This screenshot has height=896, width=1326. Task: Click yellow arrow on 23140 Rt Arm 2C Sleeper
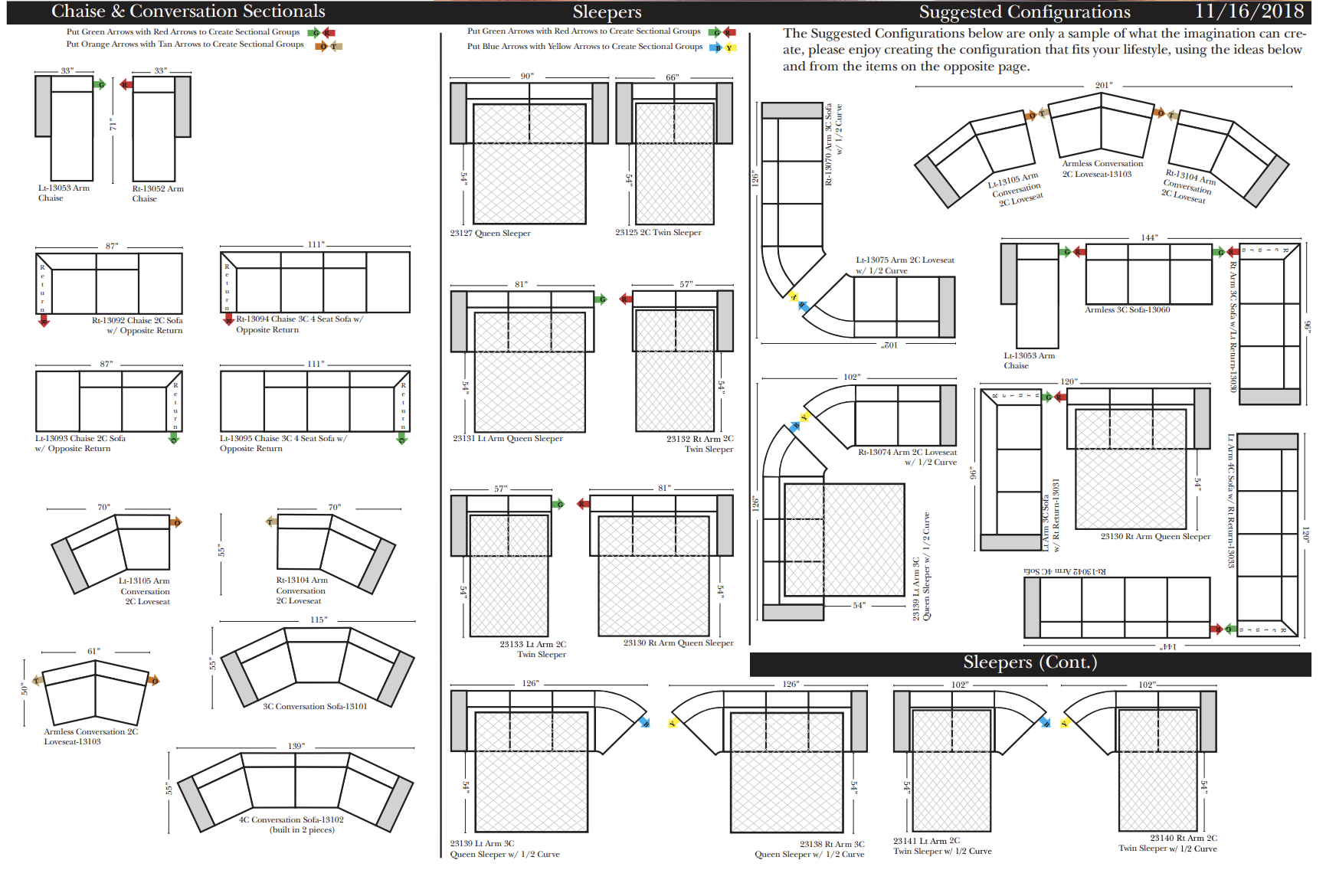(x=1065, y=722)
